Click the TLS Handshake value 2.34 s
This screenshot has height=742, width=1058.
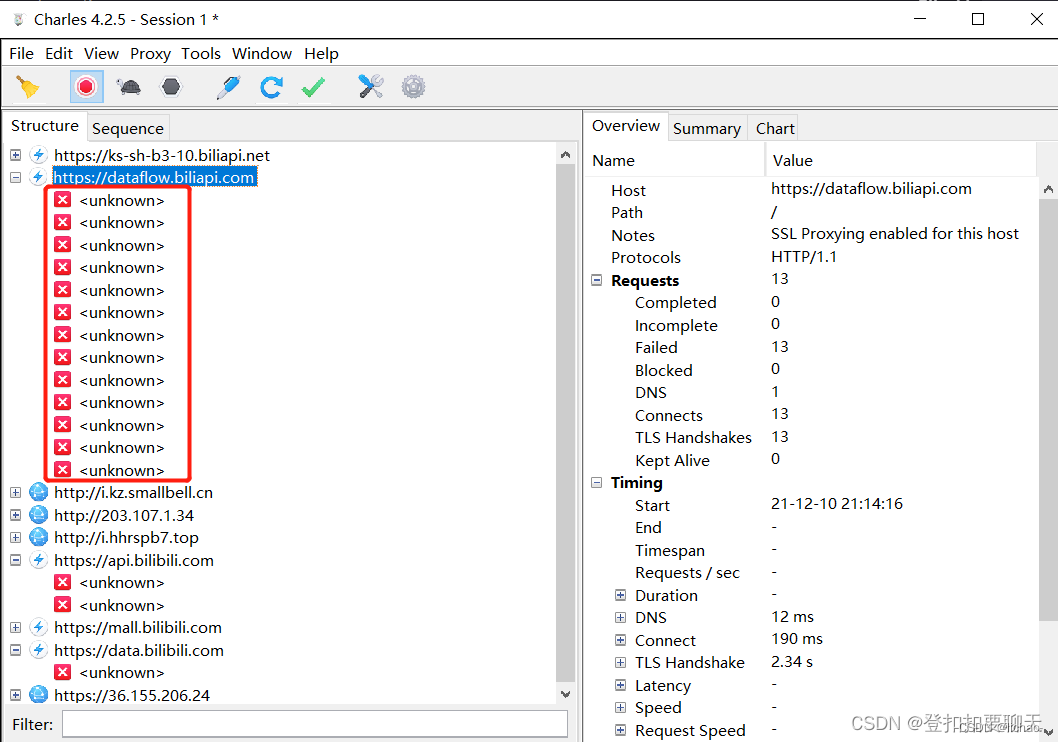tap(791, 662)
